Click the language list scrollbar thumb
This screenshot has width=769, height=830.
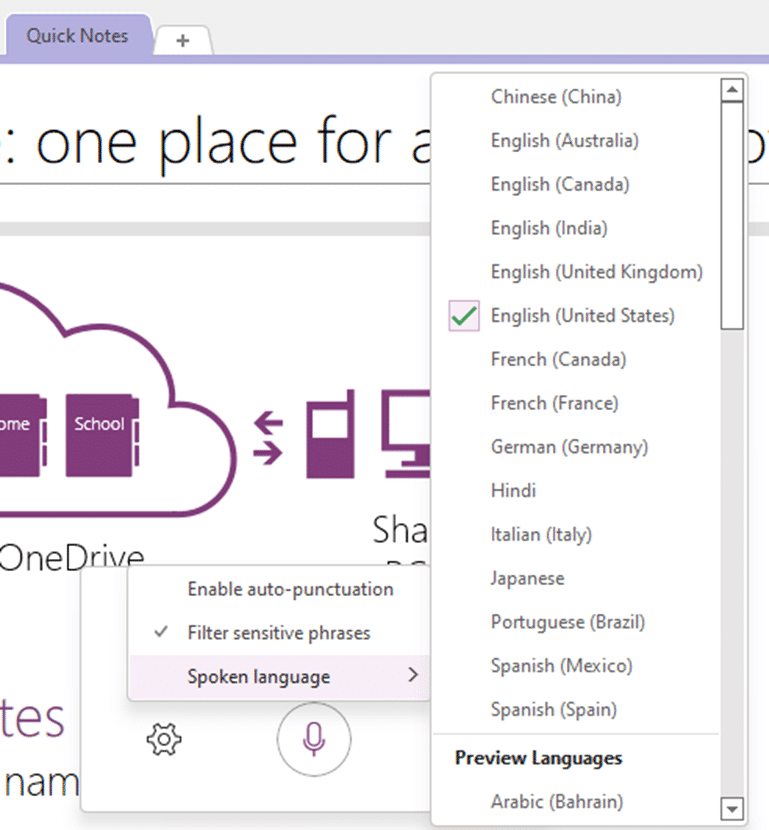click(x=732, y=215)
